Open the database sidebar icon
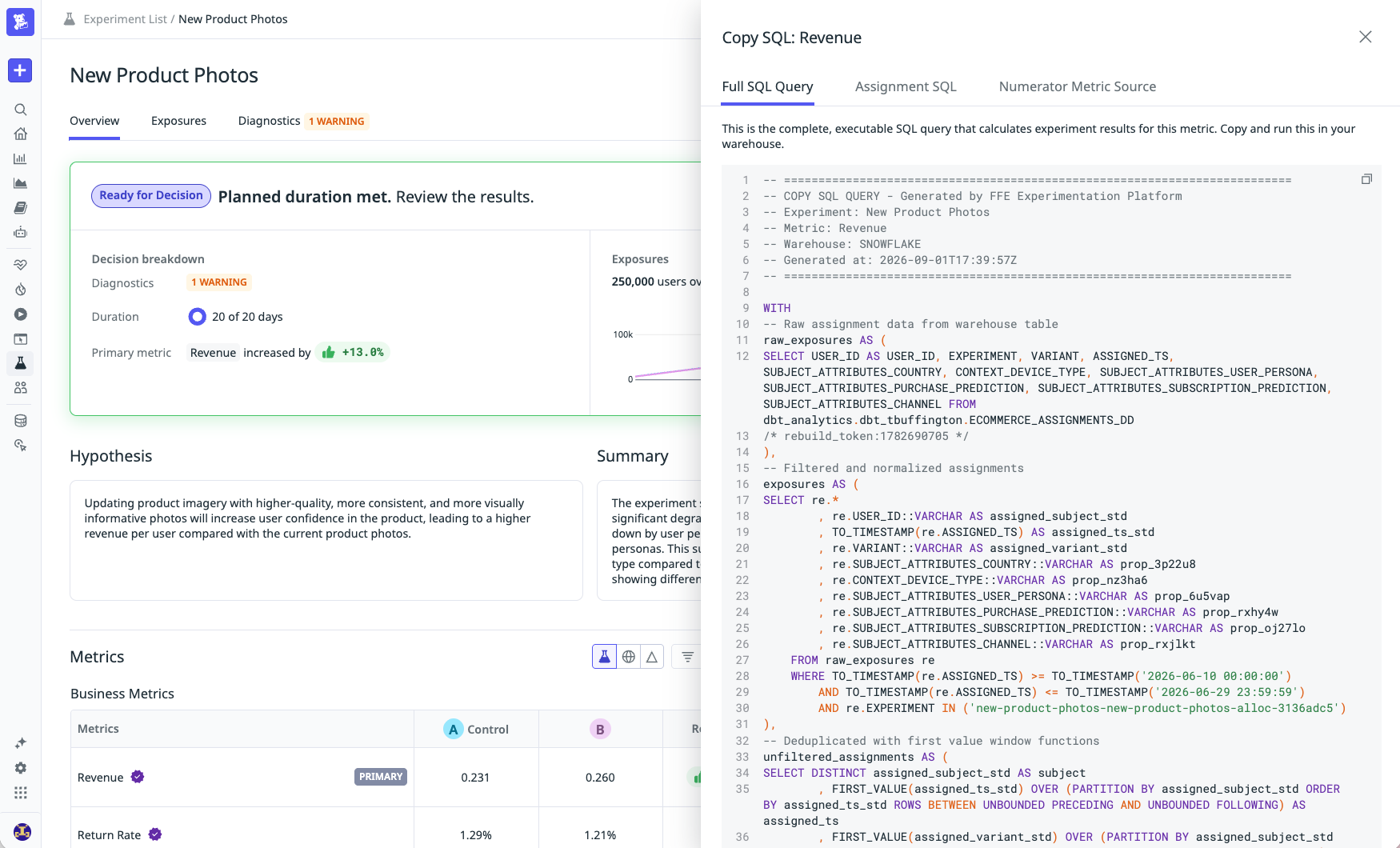The width and height of the screenshot is (1400, 848). point(21,421)
